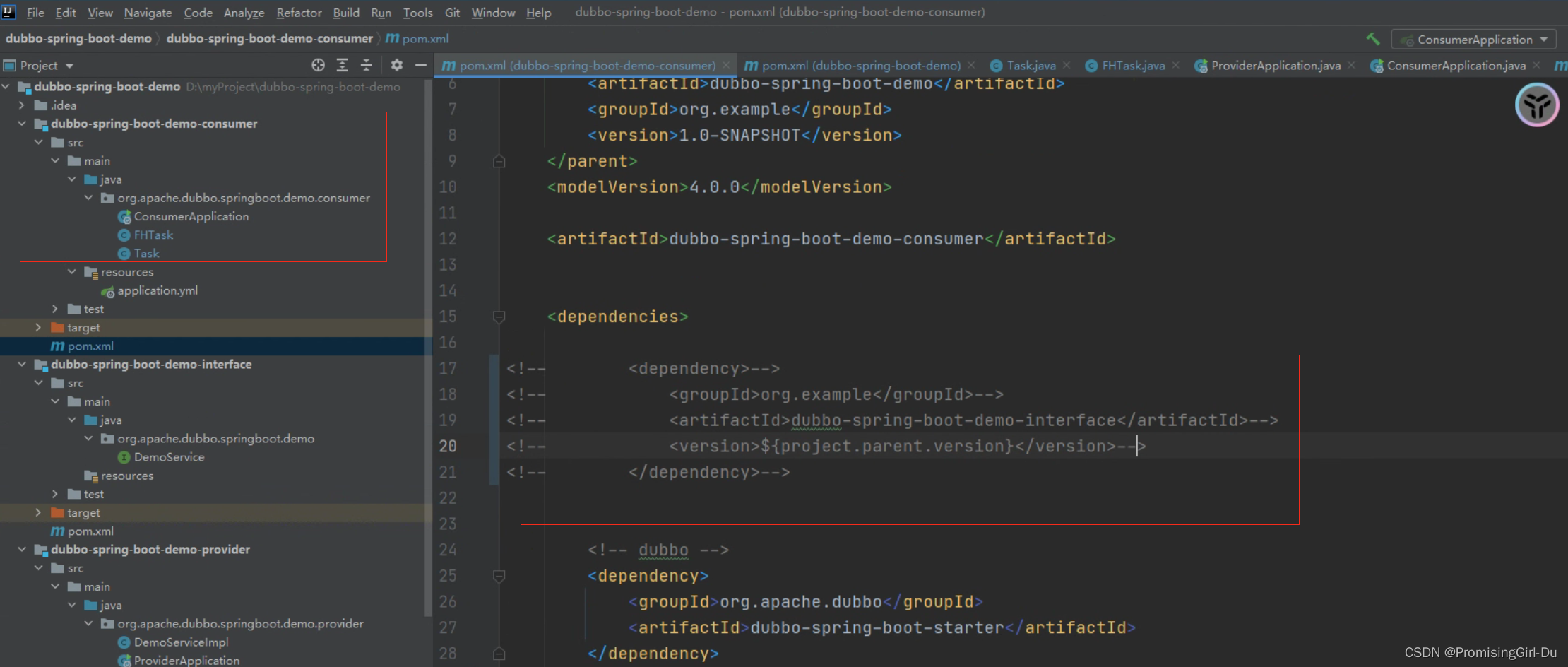Hide the Project tool window
Screen dimensions: 1568x667
pyautogui.click(x=421, y=65)
